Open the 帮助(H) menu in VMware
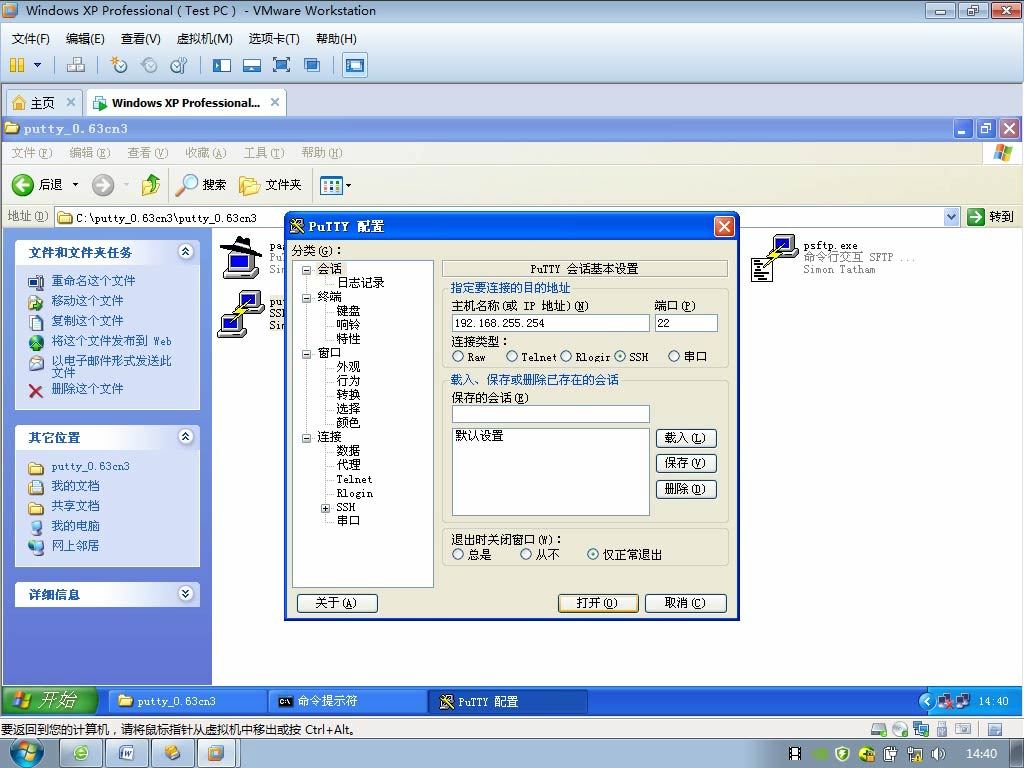Viewport: 1024px width, 768px height. tap(336, 39)
